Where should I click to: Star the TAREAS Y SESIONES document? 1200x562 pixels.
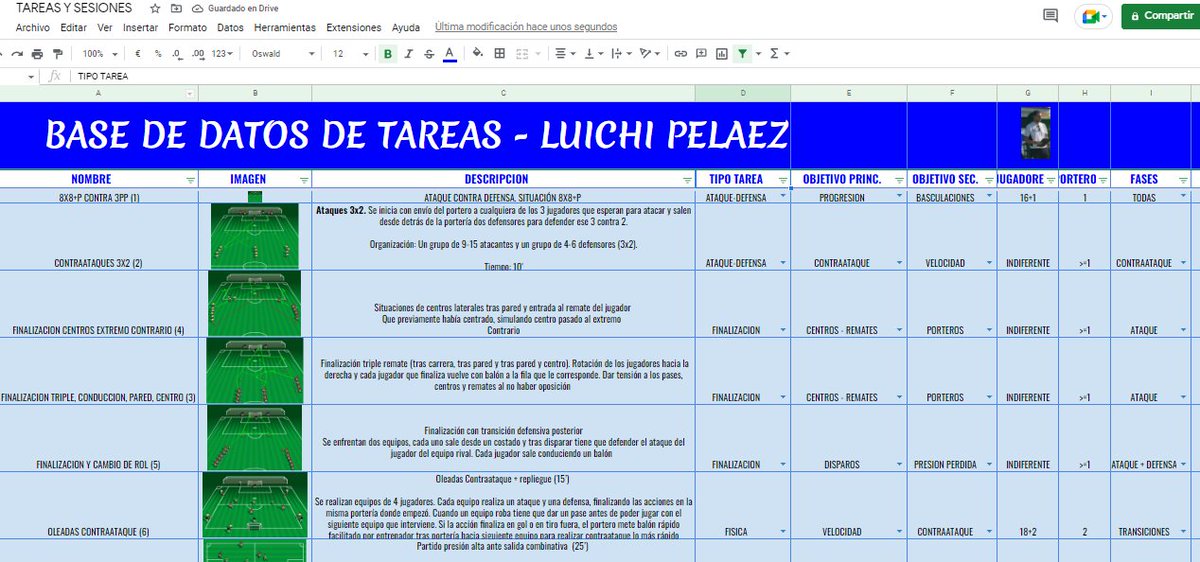tap(155, 8)
